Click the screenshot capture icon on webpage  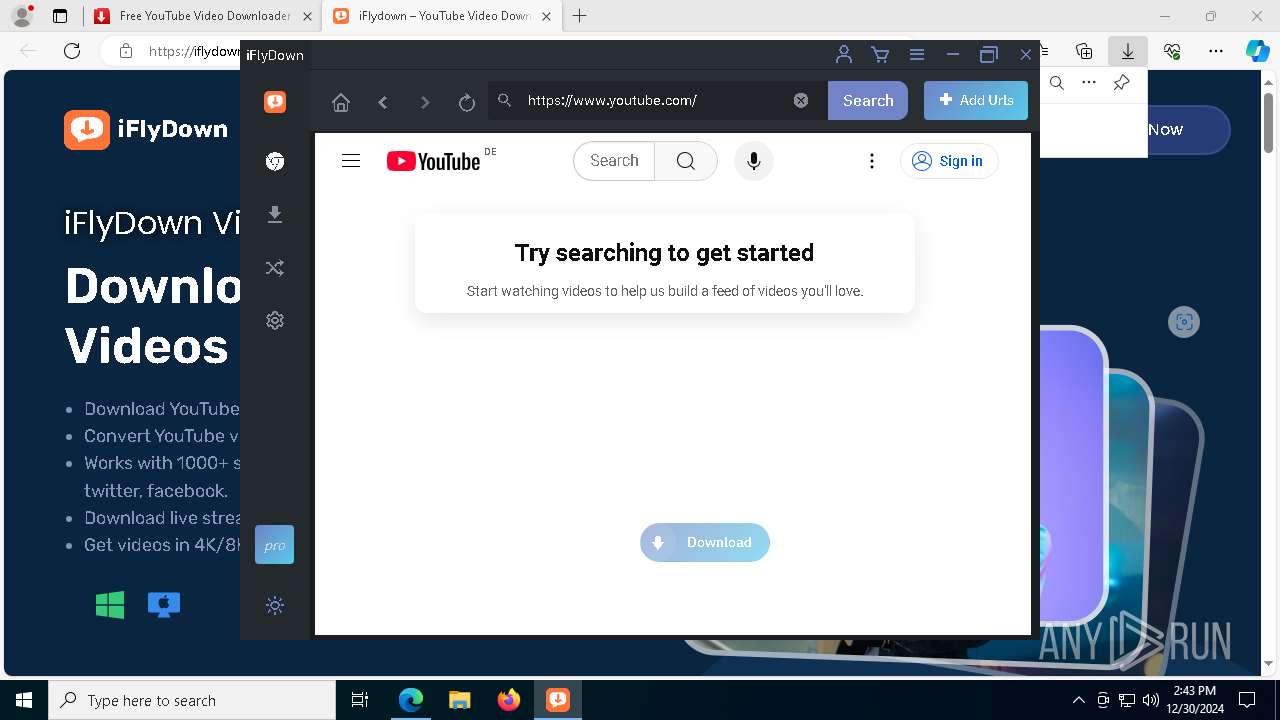click(1184, 322)
